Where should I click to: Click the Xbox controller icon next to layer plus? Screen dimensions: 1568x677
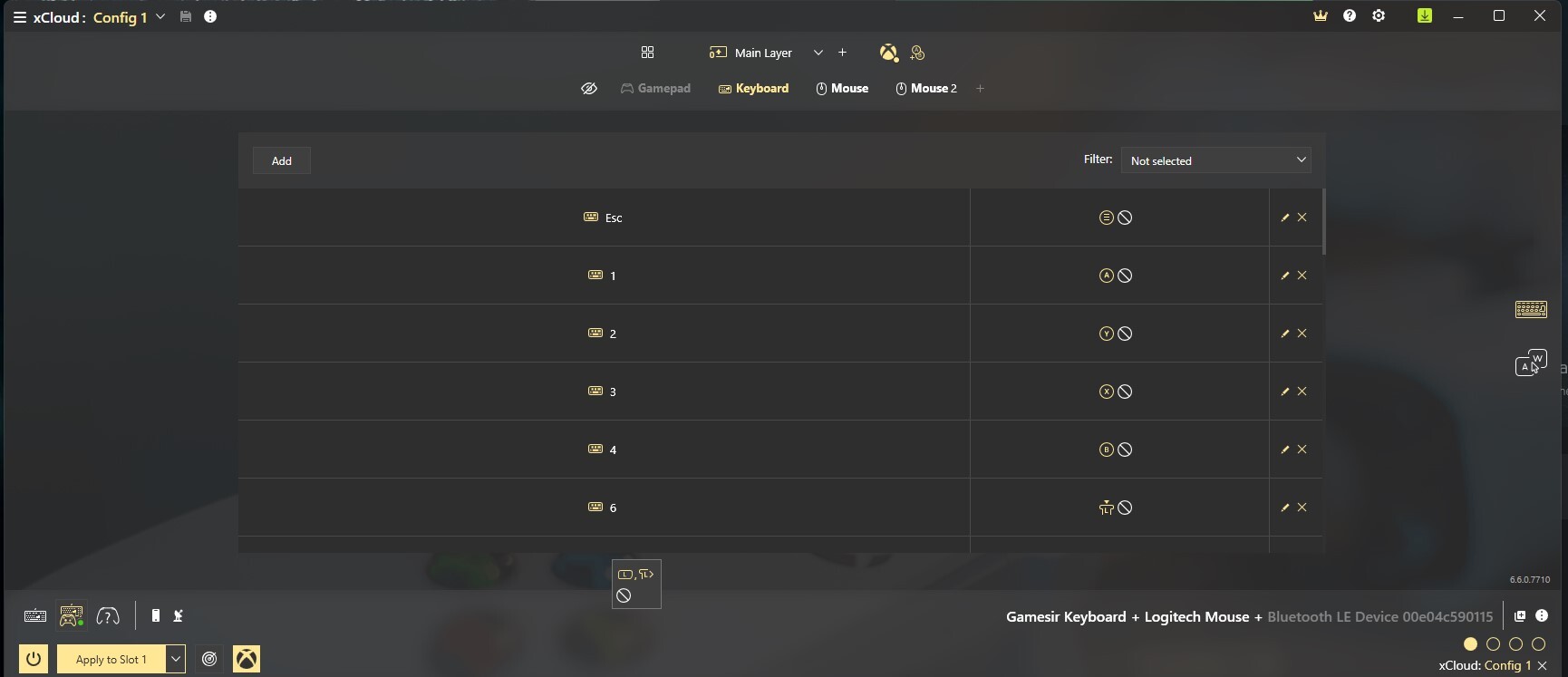(888, 53)
